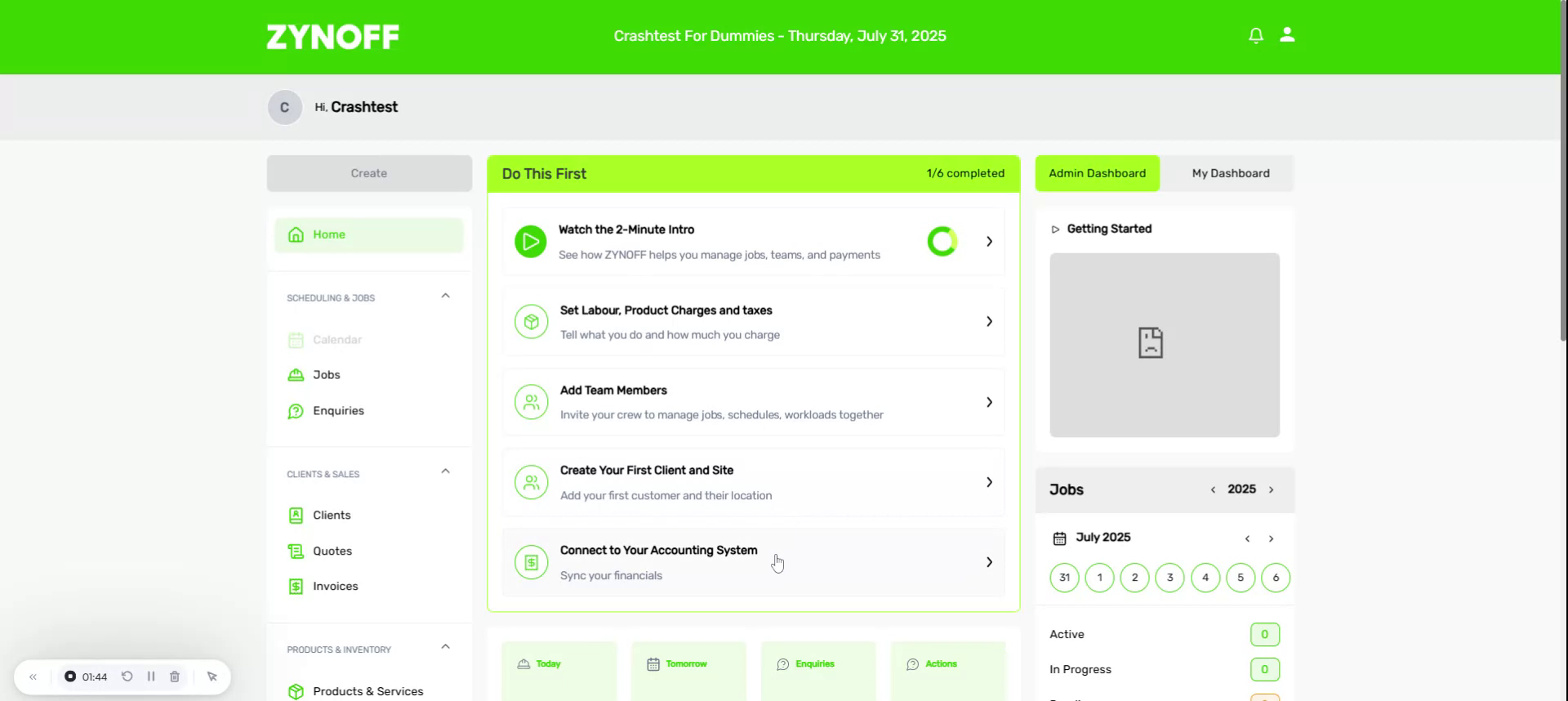The height and width of the screenshot is (701, 1568).
Task: Expand the Getting Started triangle
Action: 1055,230
